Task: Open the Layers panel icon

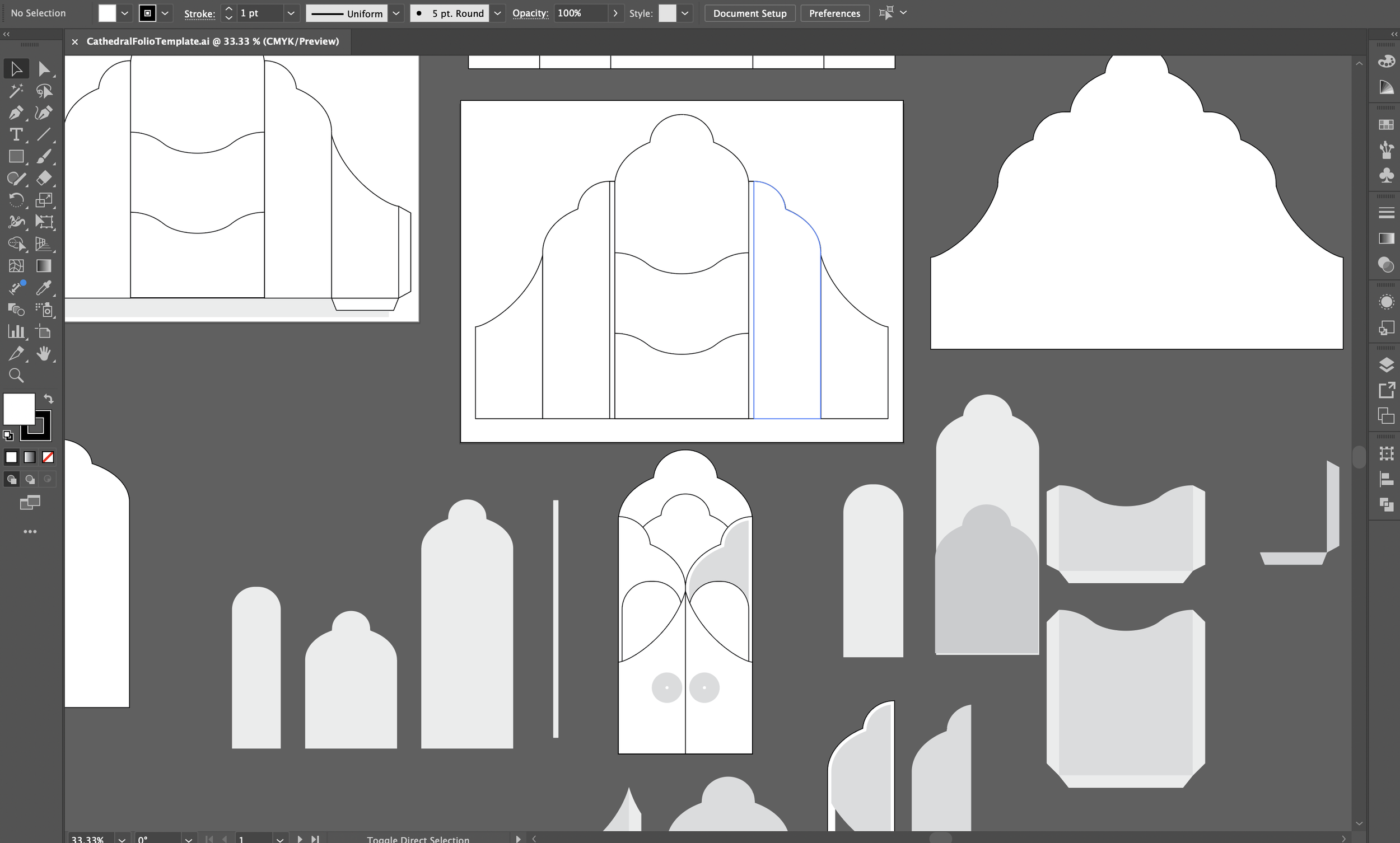Action: coord(1386,365)
